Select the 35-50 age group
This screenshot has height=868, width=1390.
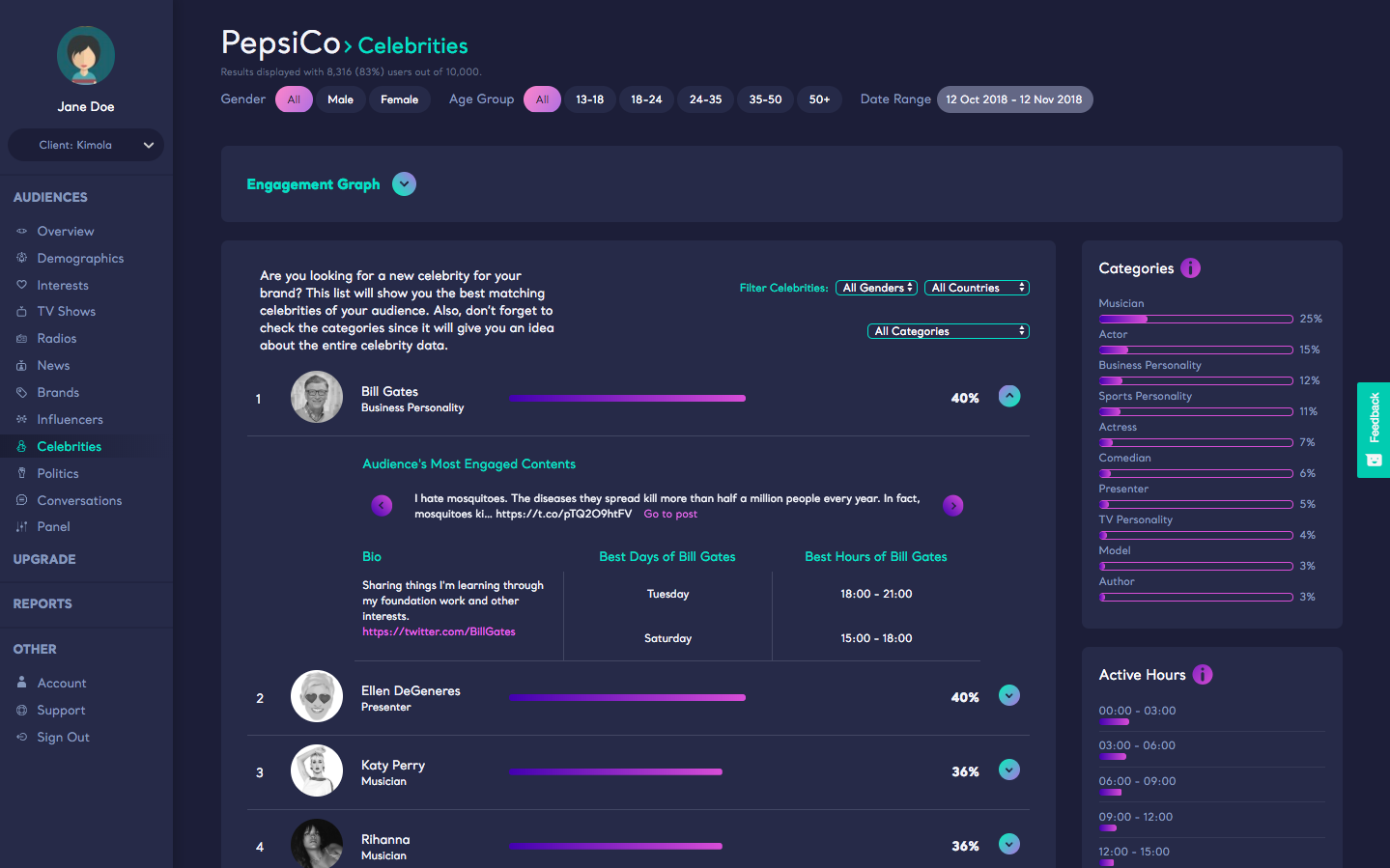[765, 99]
